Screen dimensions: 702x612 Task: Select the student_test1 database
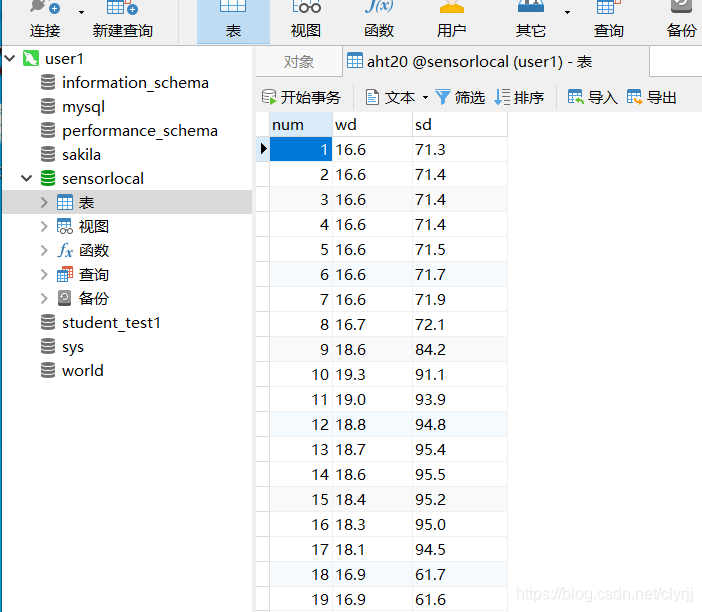pos(111,323)
